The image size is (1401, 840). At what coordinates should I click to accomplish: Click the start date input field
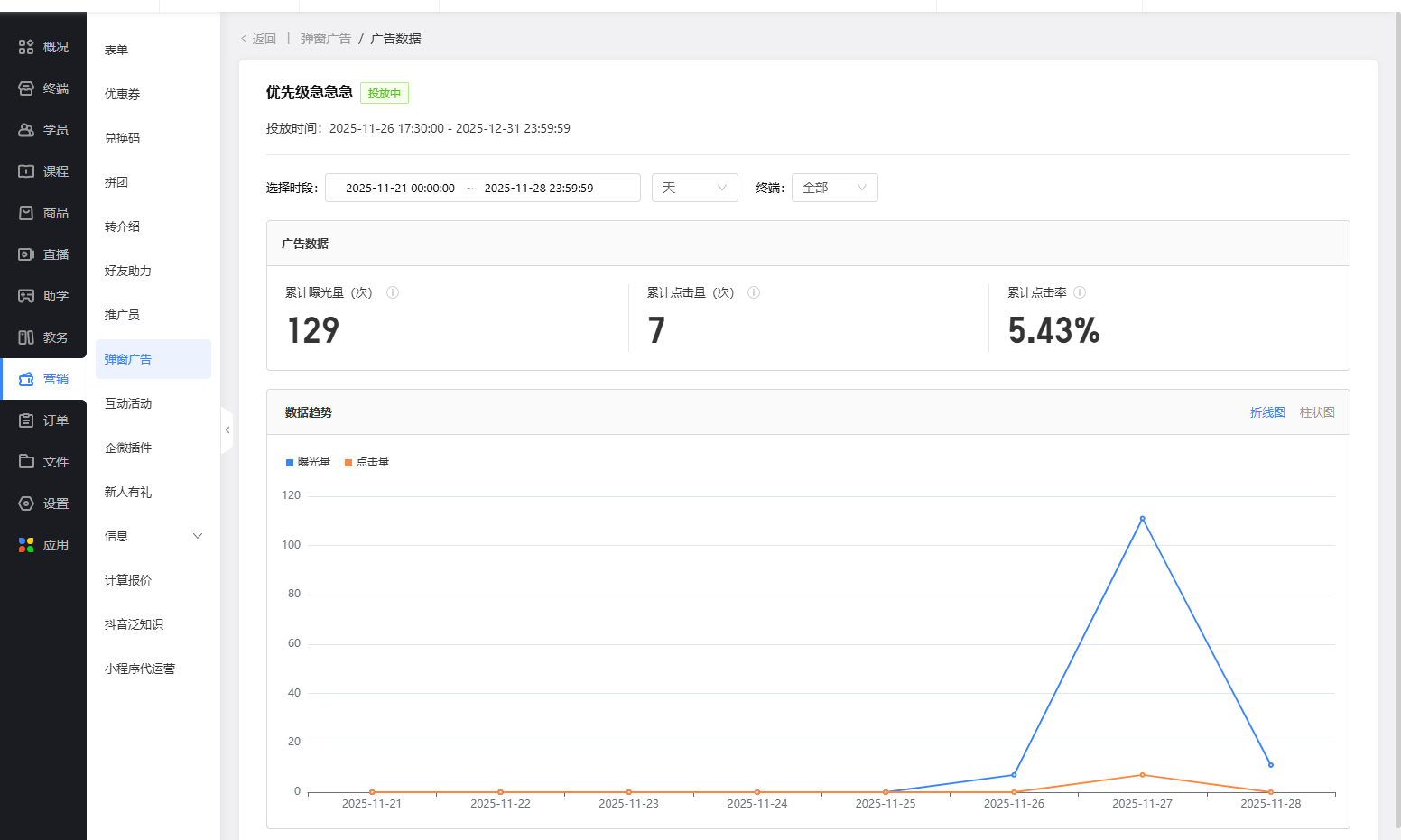coord(400,188)
